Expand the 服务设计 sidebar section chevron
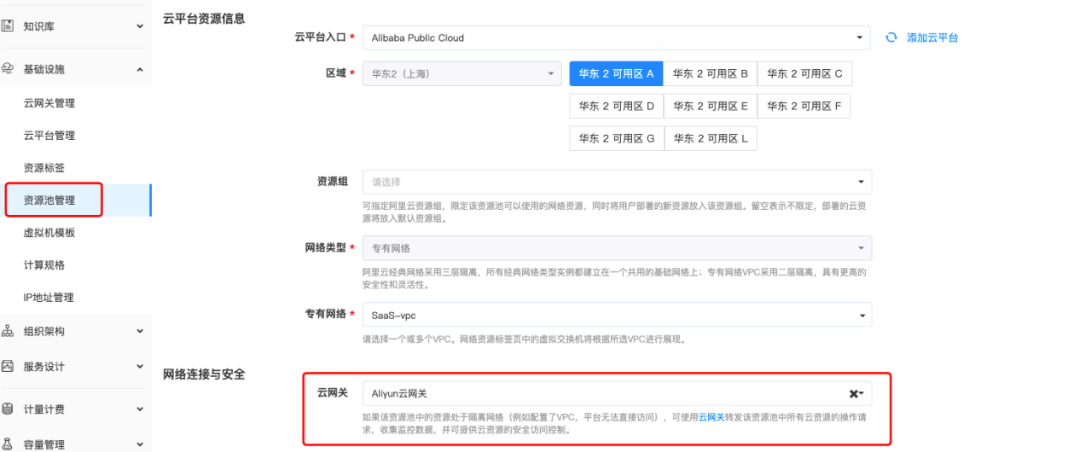 pos(140,367)
